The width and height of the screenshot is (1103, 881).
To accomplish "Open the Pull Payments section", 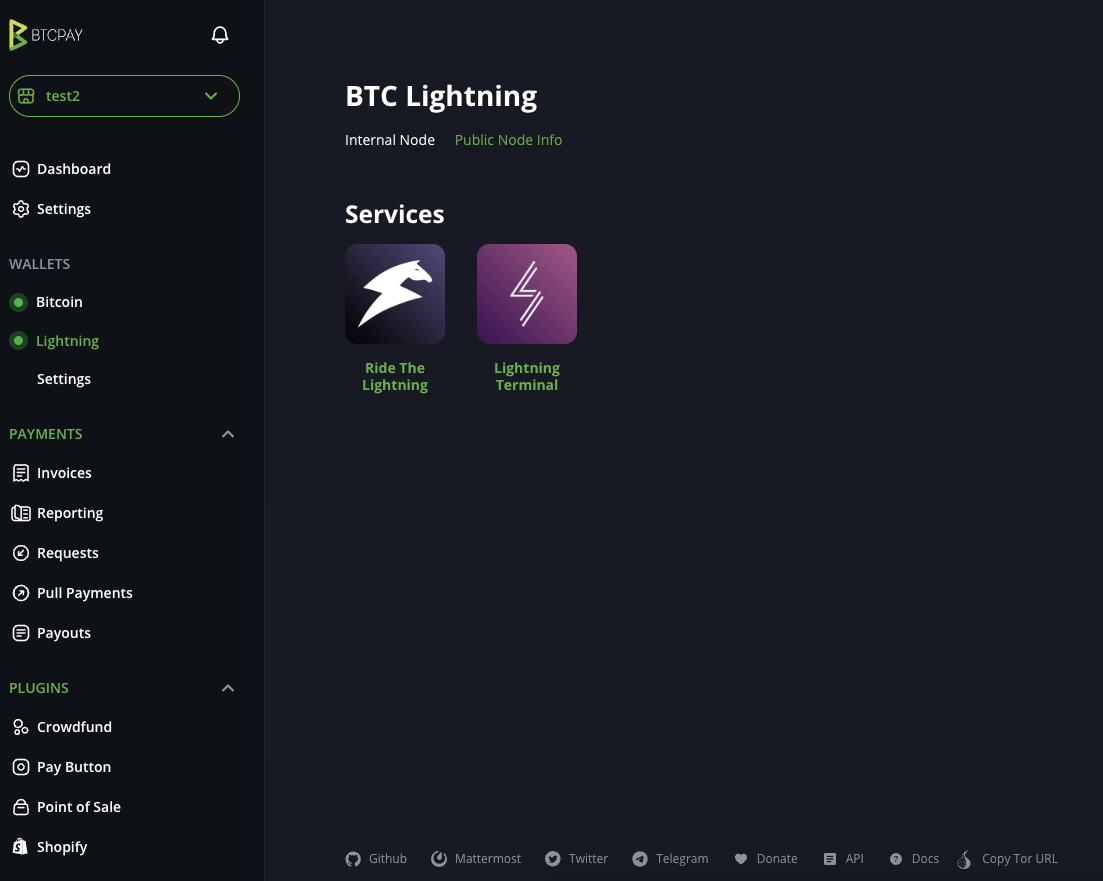I will 85,592.
